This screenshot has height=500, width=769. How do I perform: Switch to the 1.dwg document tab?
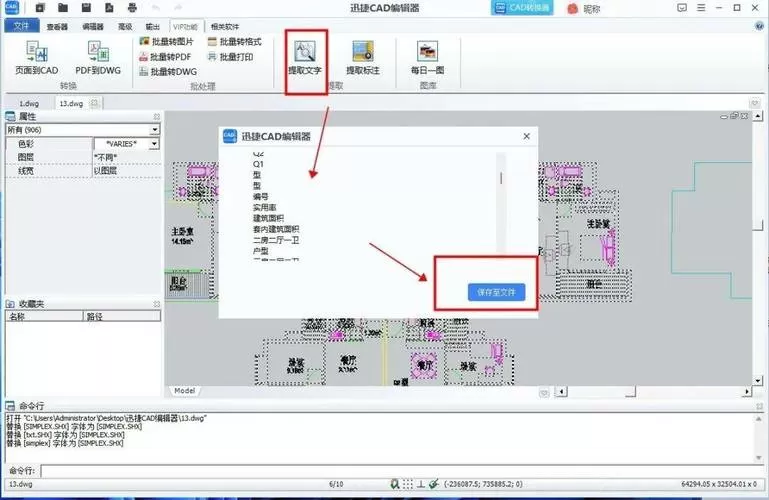click(x=29, y=103)
